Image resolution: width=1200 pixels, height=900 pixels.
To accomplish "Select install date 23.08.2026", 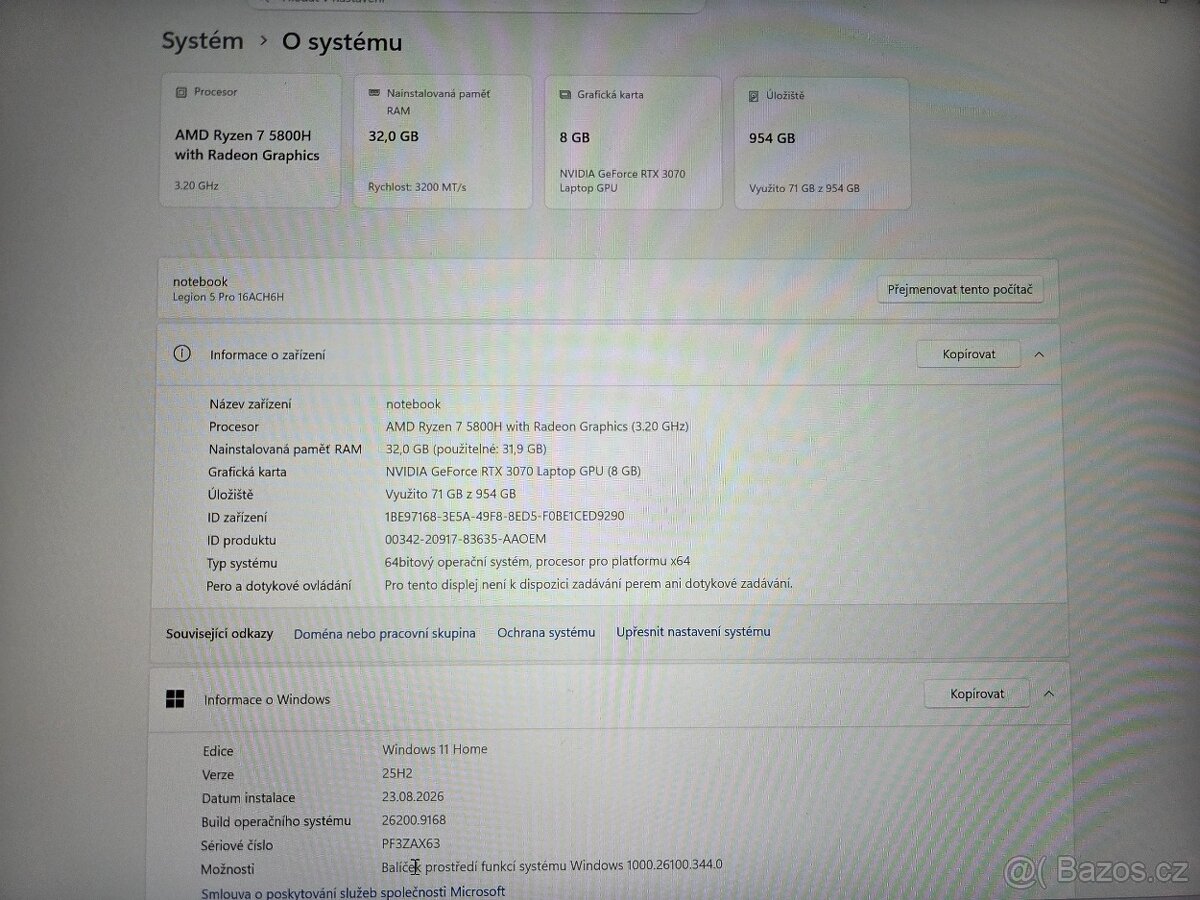I will 413,797.
